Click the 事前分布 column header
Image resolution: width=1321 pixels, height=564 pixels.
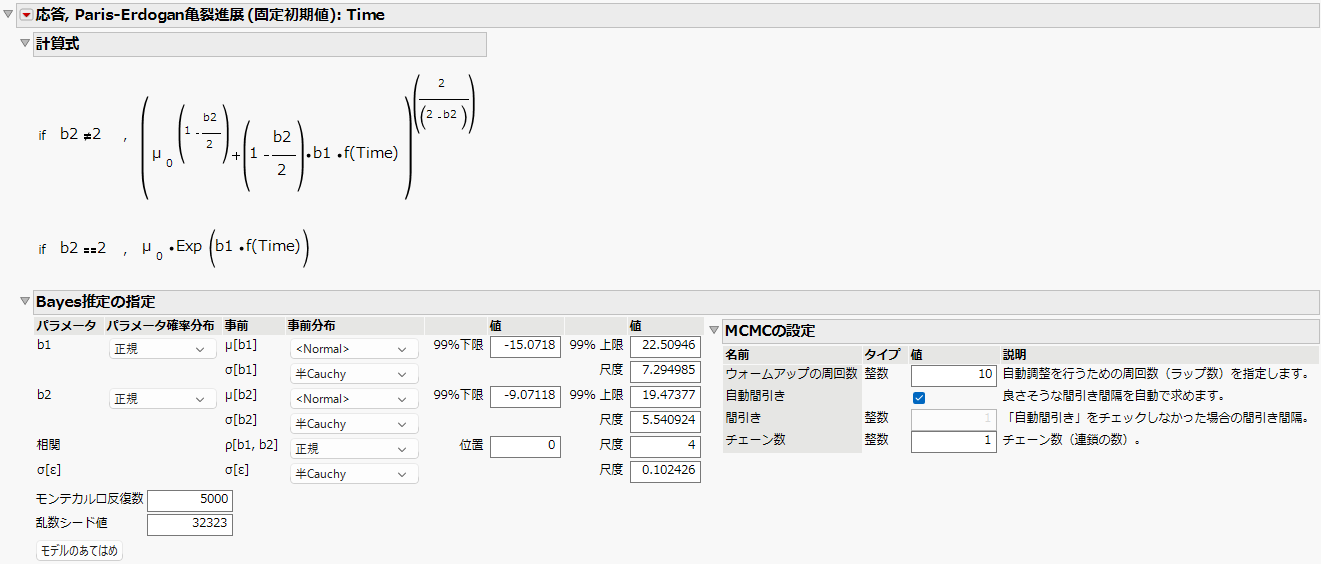pyautogui.click(x=311, y=326)
